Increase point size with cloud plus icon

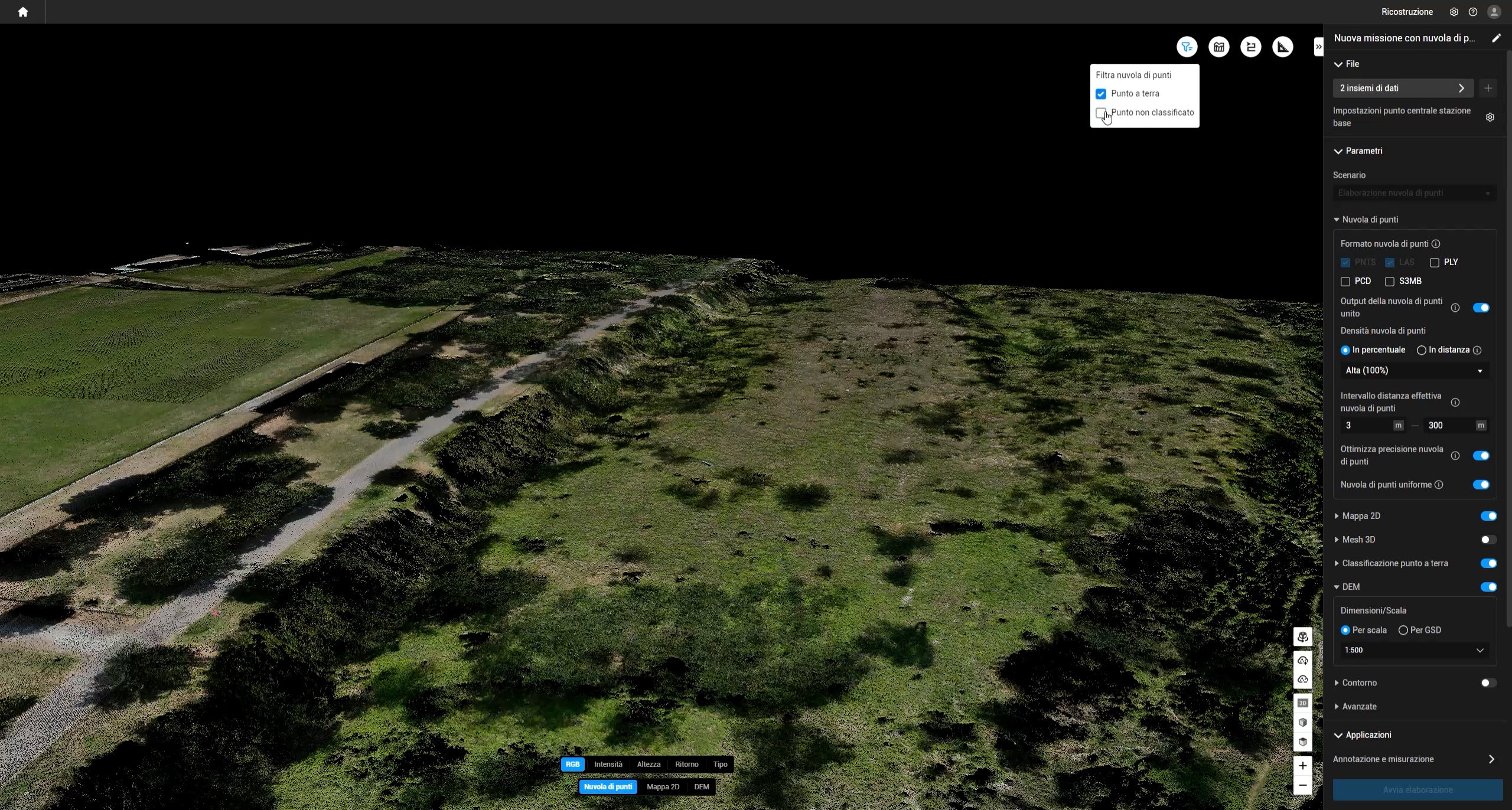[x=1302, y=660]
